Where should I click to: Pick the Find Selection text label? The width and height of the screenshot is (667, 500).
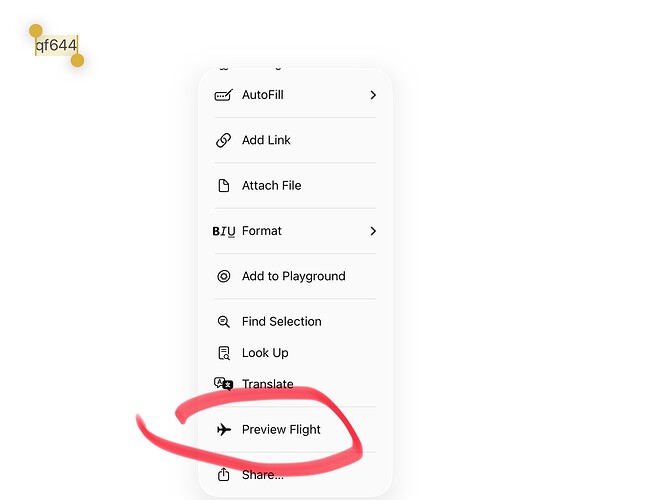281,322
